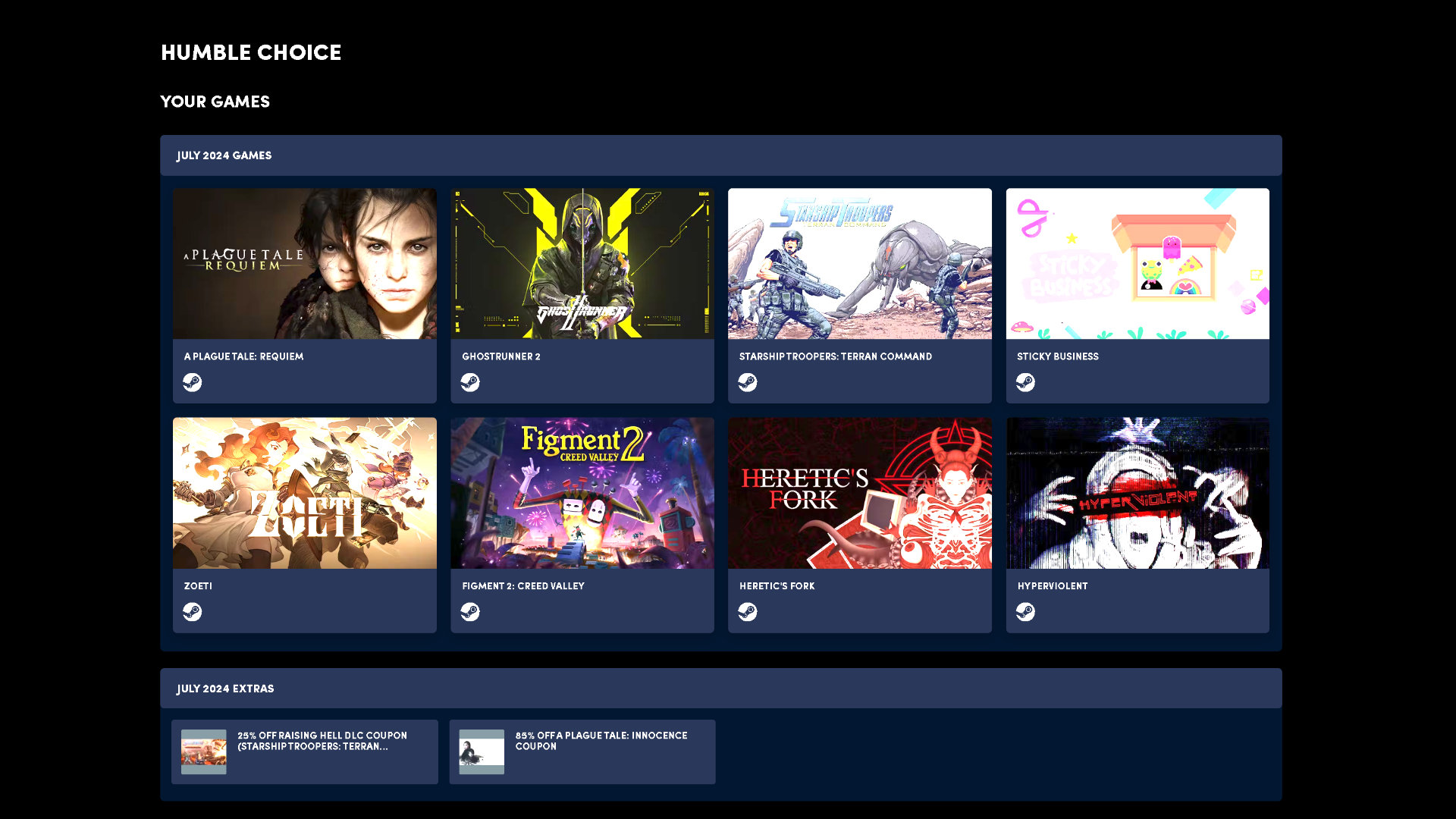1456x819 pixels.
Task: Click Steam icon under Heretic's Fork
Action: tap(748, 611)
